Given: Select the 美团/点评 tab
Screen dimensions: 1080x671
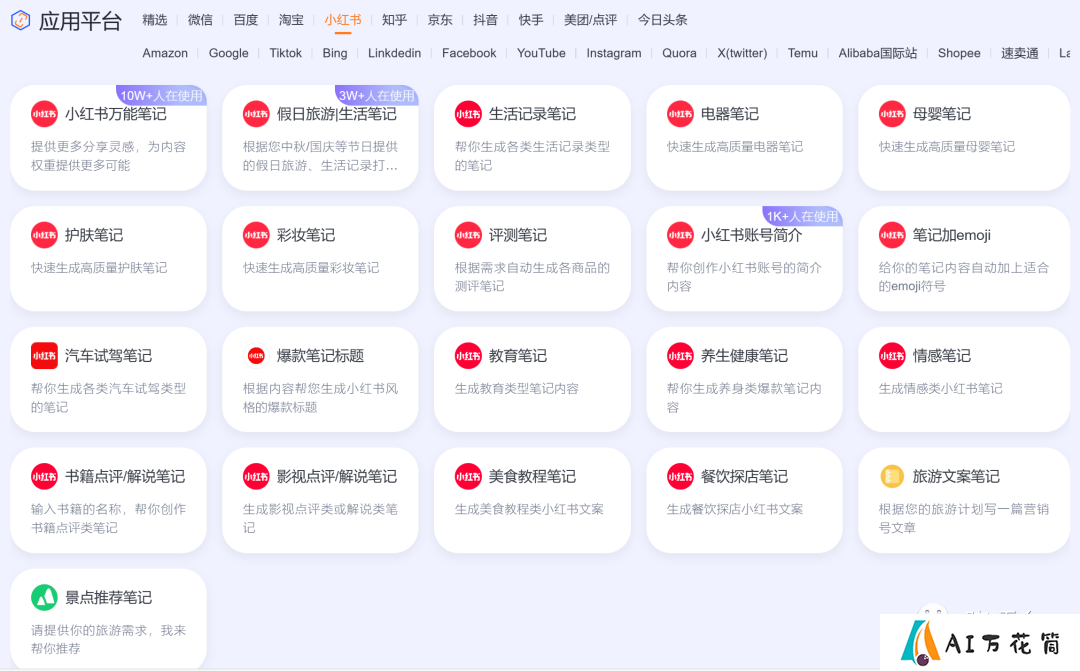Looking at the screenshot, I should pos(590,20).
